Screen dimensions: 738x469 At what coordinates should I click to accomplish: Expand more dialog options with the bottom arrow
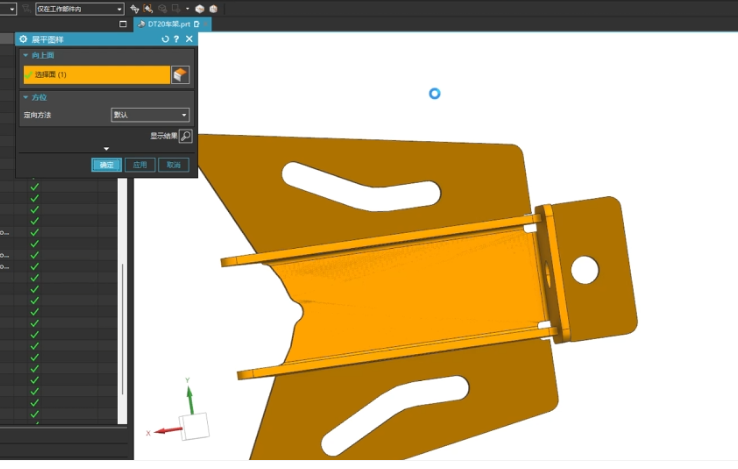[x=106, y=149]
